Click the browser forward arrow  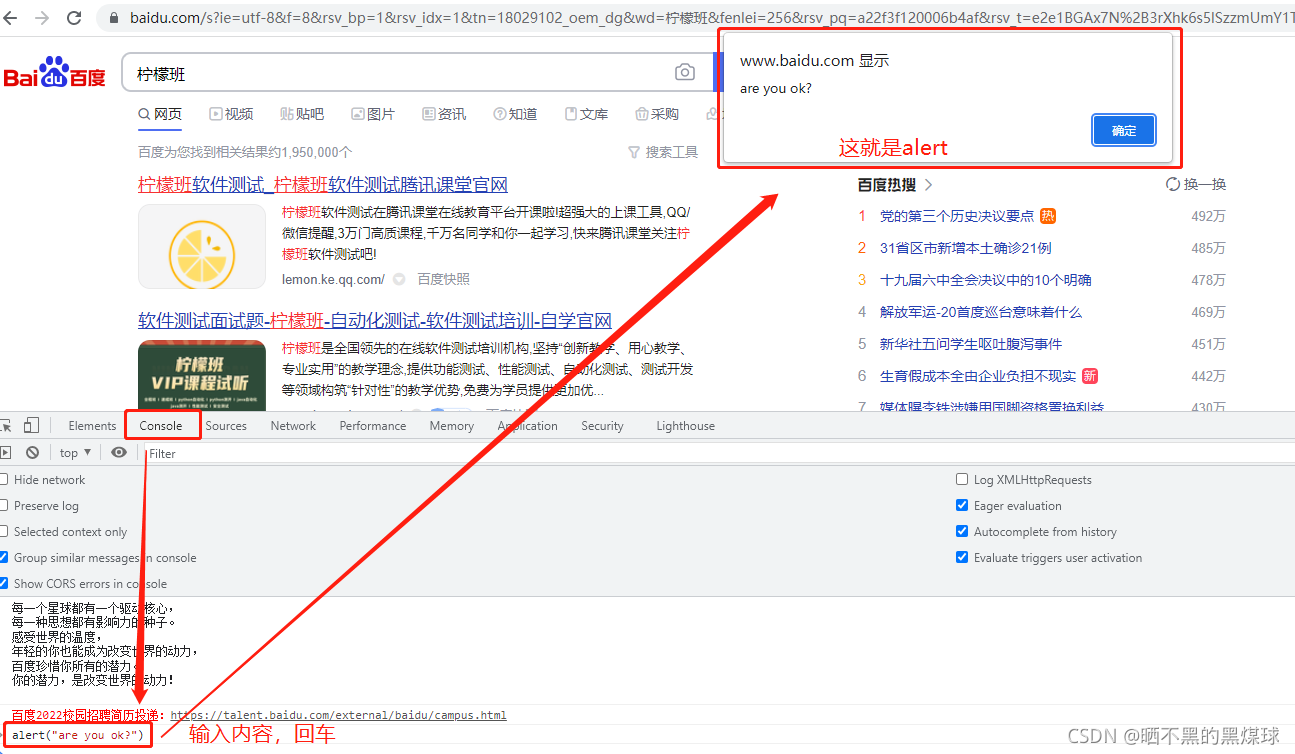coord(42,18)
